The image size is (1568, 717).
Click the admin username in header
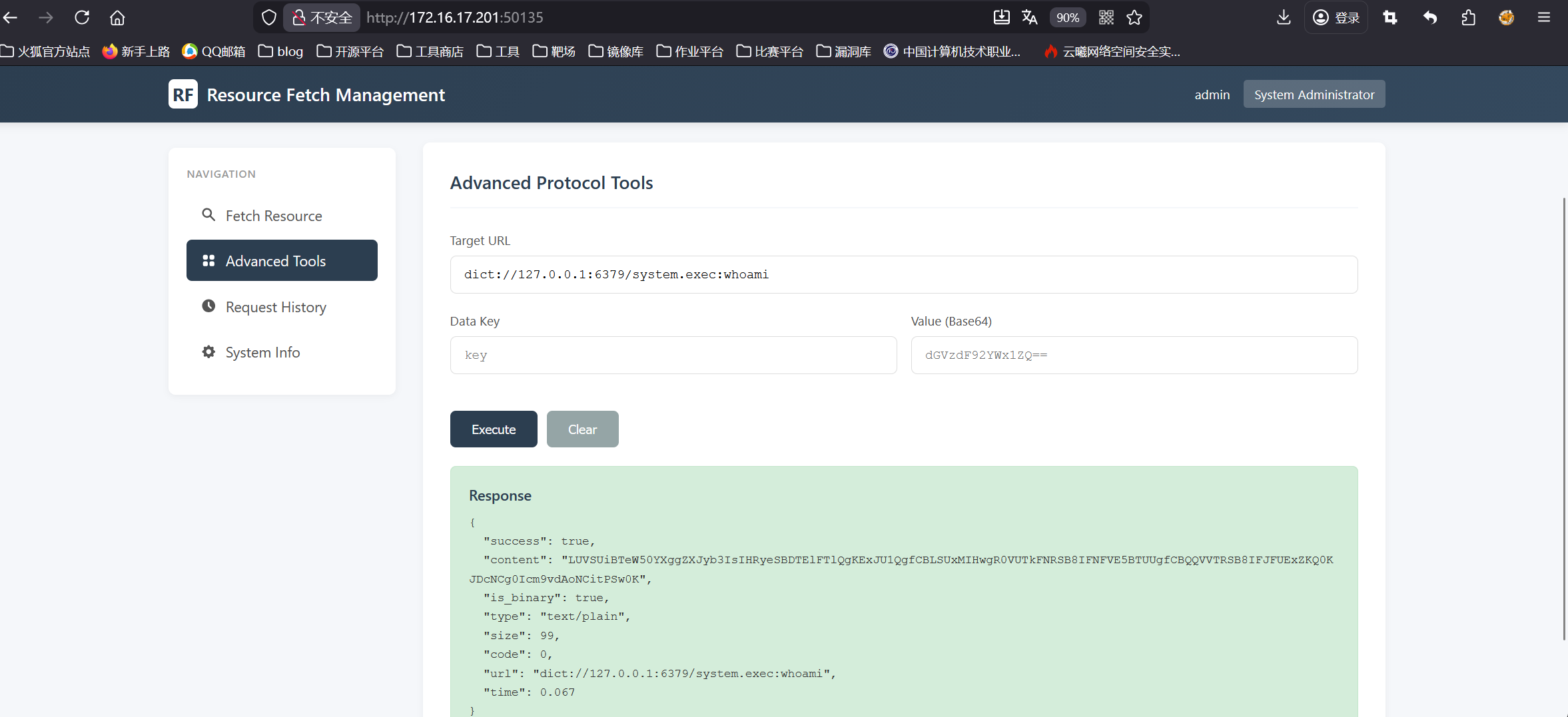1212,95
